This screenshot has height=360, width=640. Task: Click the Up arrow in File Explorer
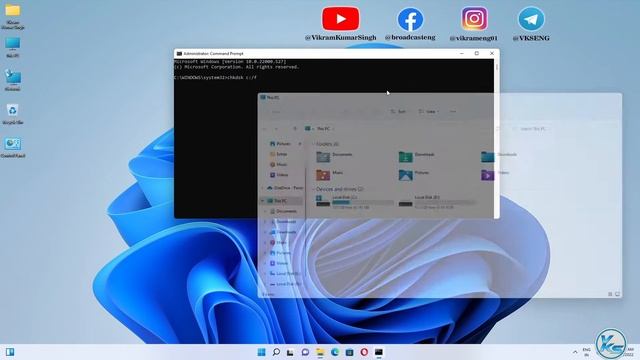pyautogui.click(x=295, y=129)
